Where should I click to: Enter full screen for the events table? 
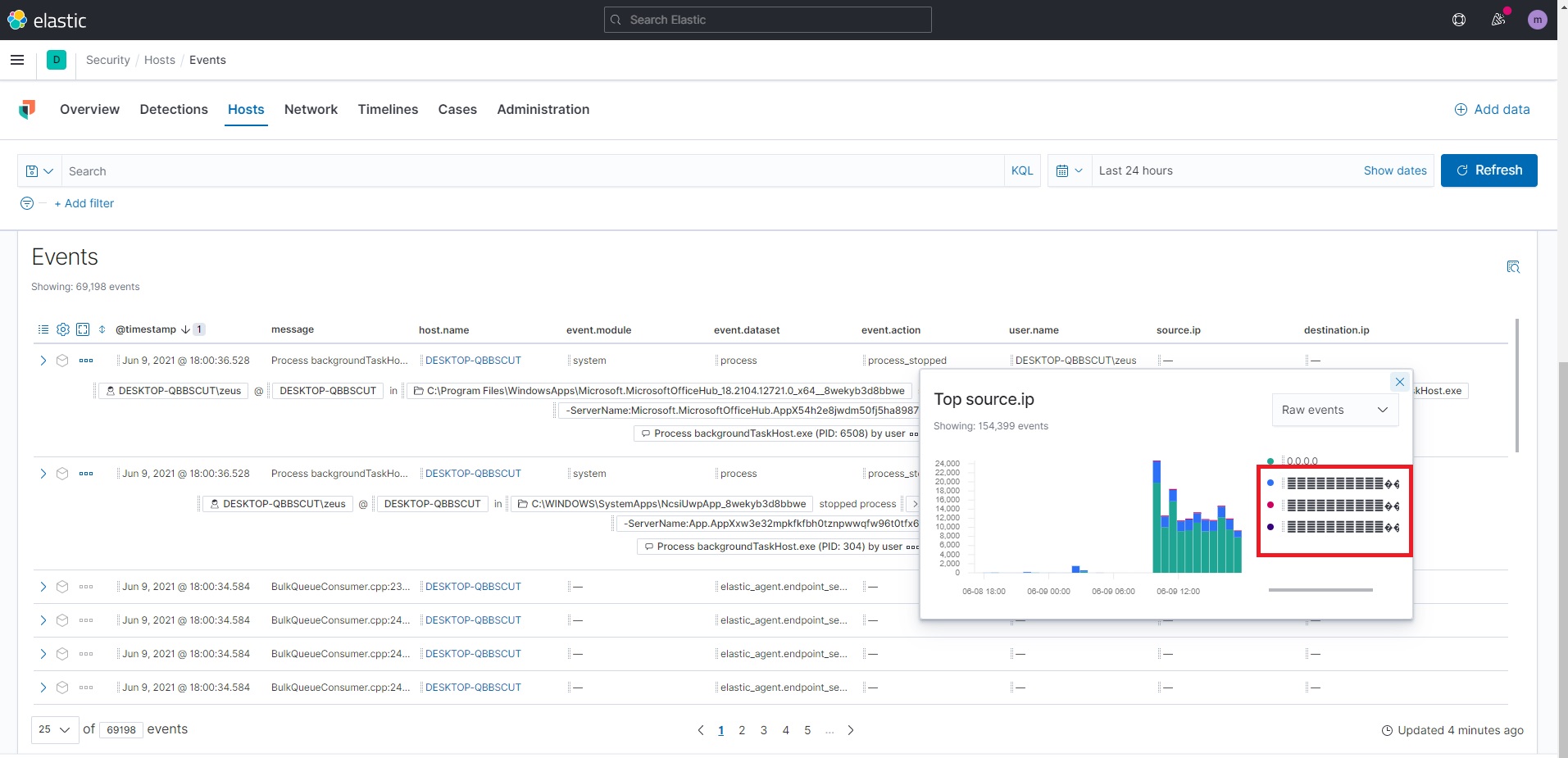[83, 329]
